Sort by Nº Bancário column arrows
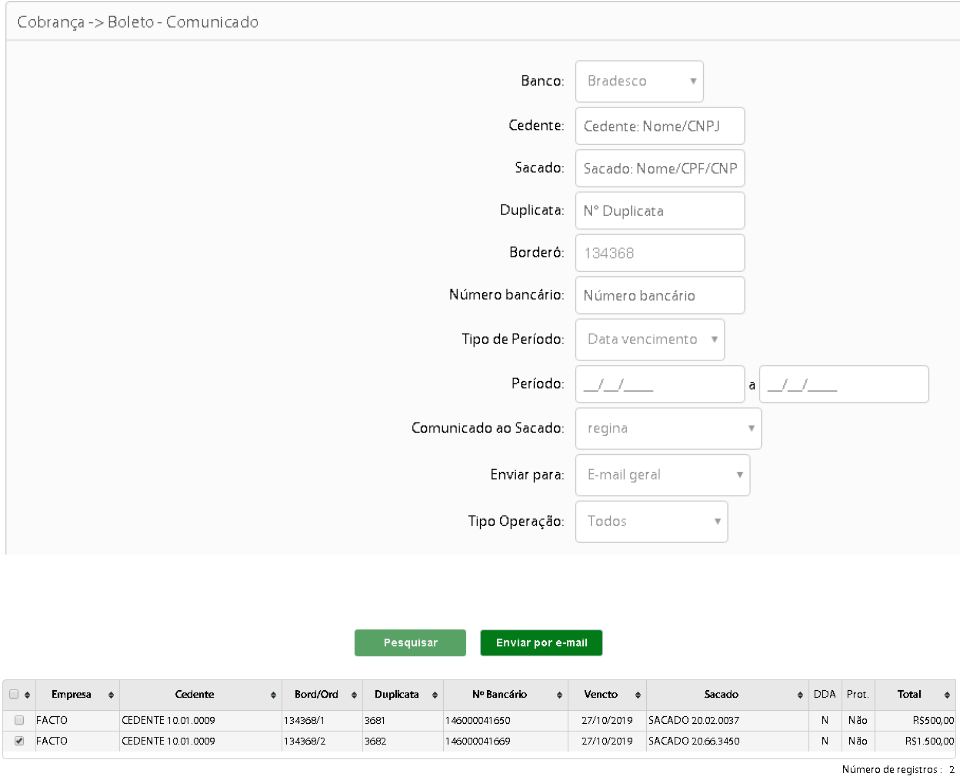The width and height of the screenshot is (961, 783). (x=560, y=695)
